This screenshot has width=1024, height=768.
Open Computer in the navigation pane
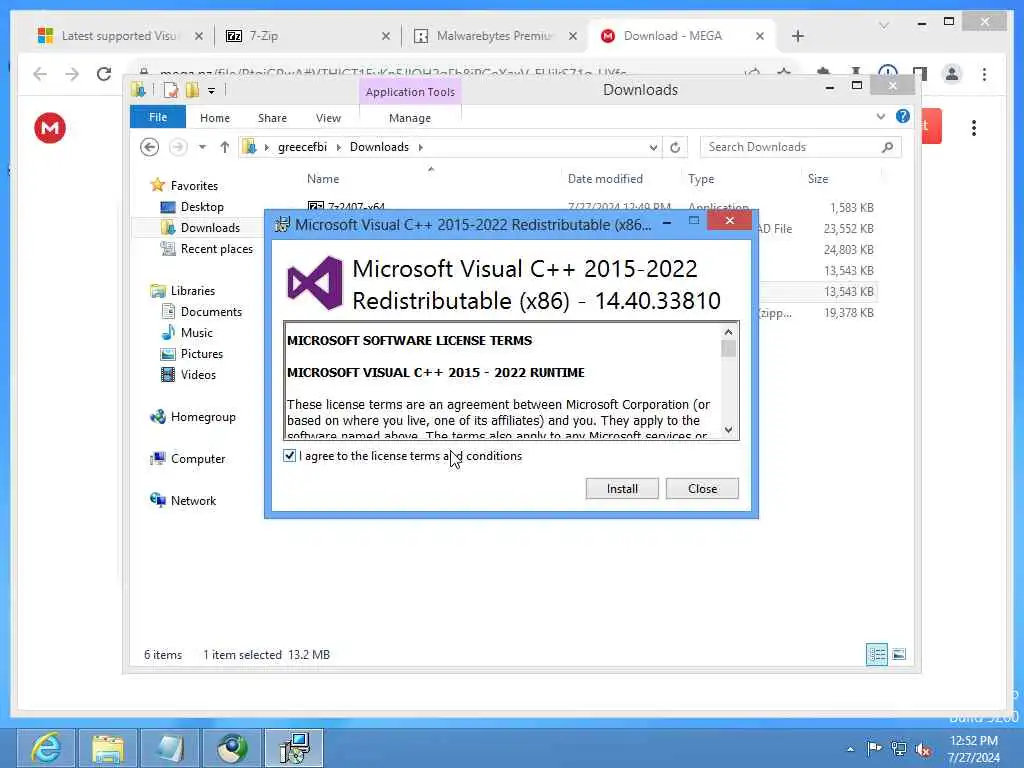[197, 458]
